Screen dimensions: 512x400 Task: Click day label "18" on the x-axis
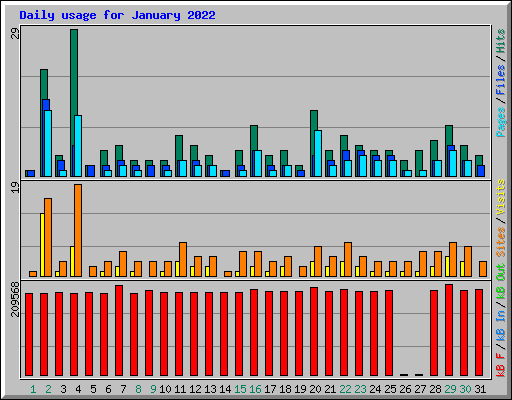(x=285, y=389)
